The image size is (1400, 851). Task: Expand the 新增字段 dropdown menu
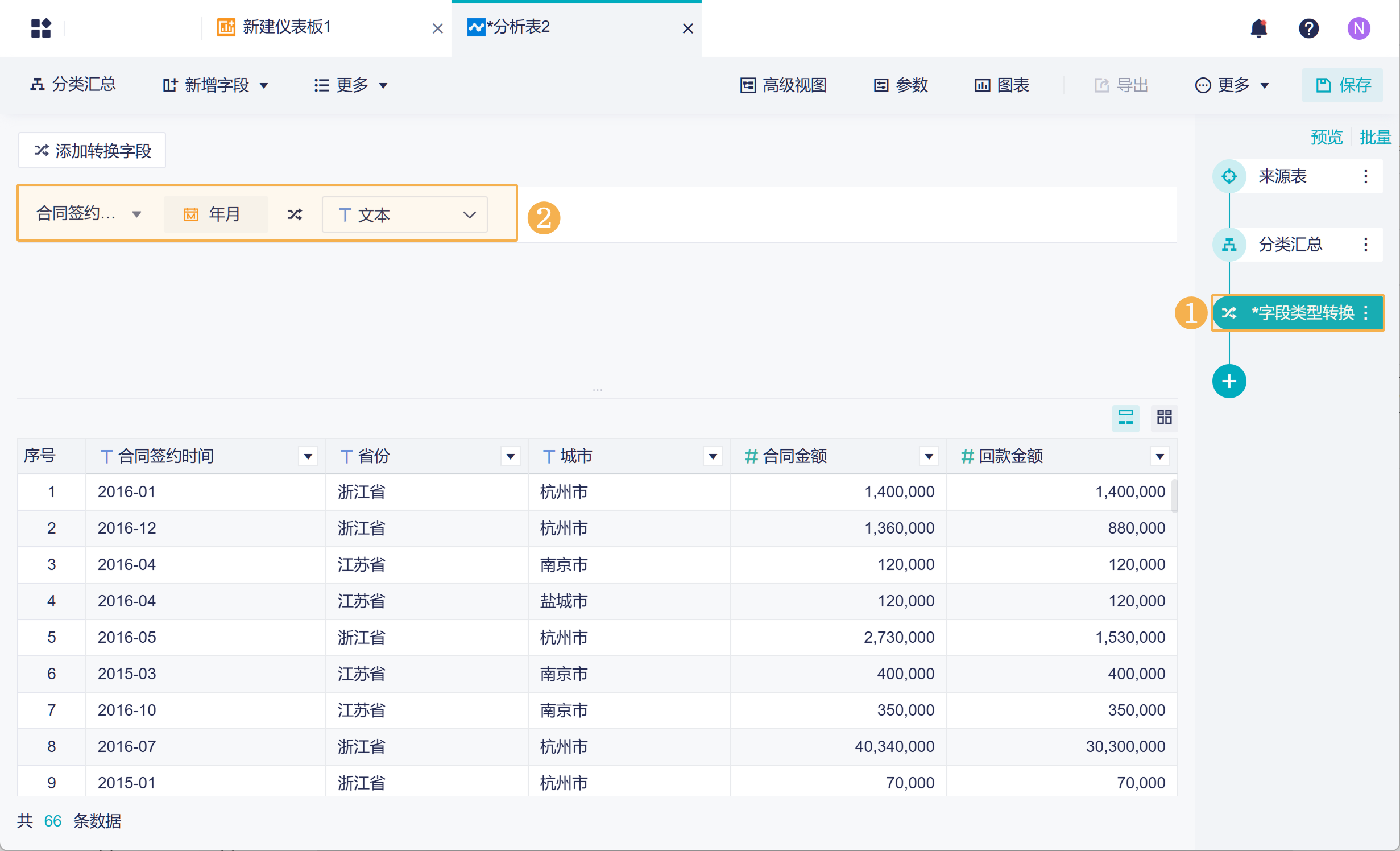(216, 85)
